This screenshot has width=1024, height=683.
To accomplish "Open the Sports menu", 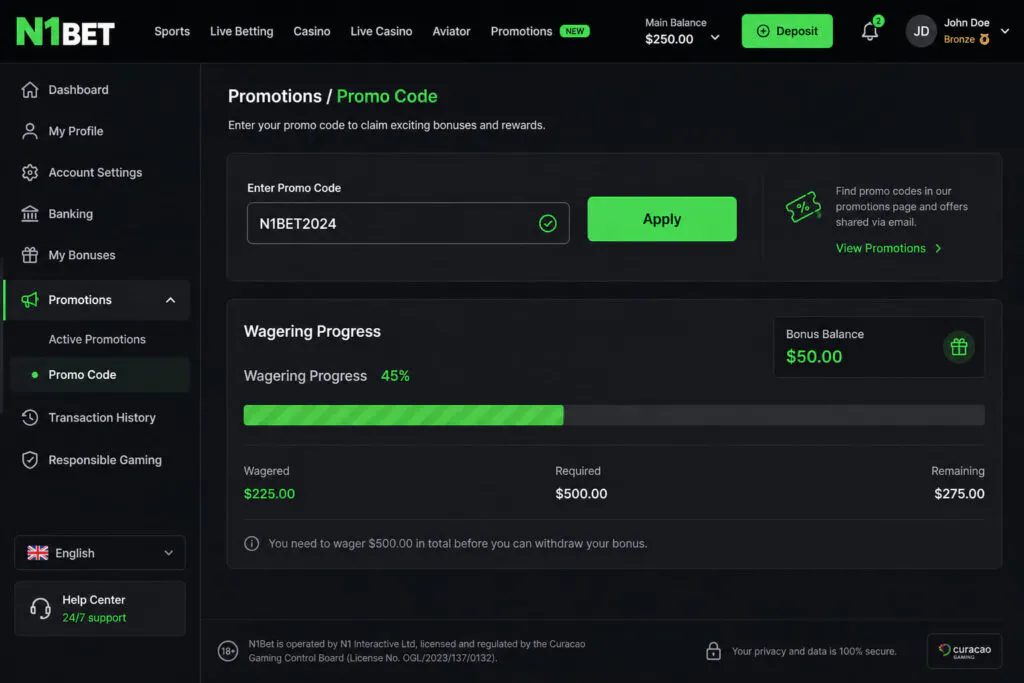I will [x=172, y=31].
